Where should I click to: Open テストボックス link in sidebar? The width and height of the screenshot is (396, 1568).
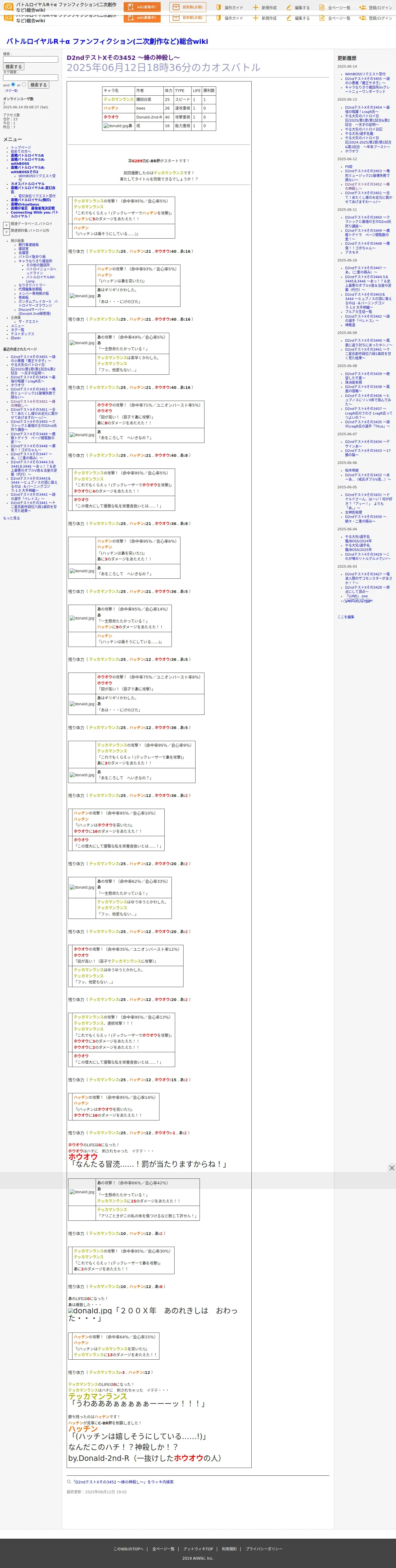pyautogui.click(x=23, y=334)
